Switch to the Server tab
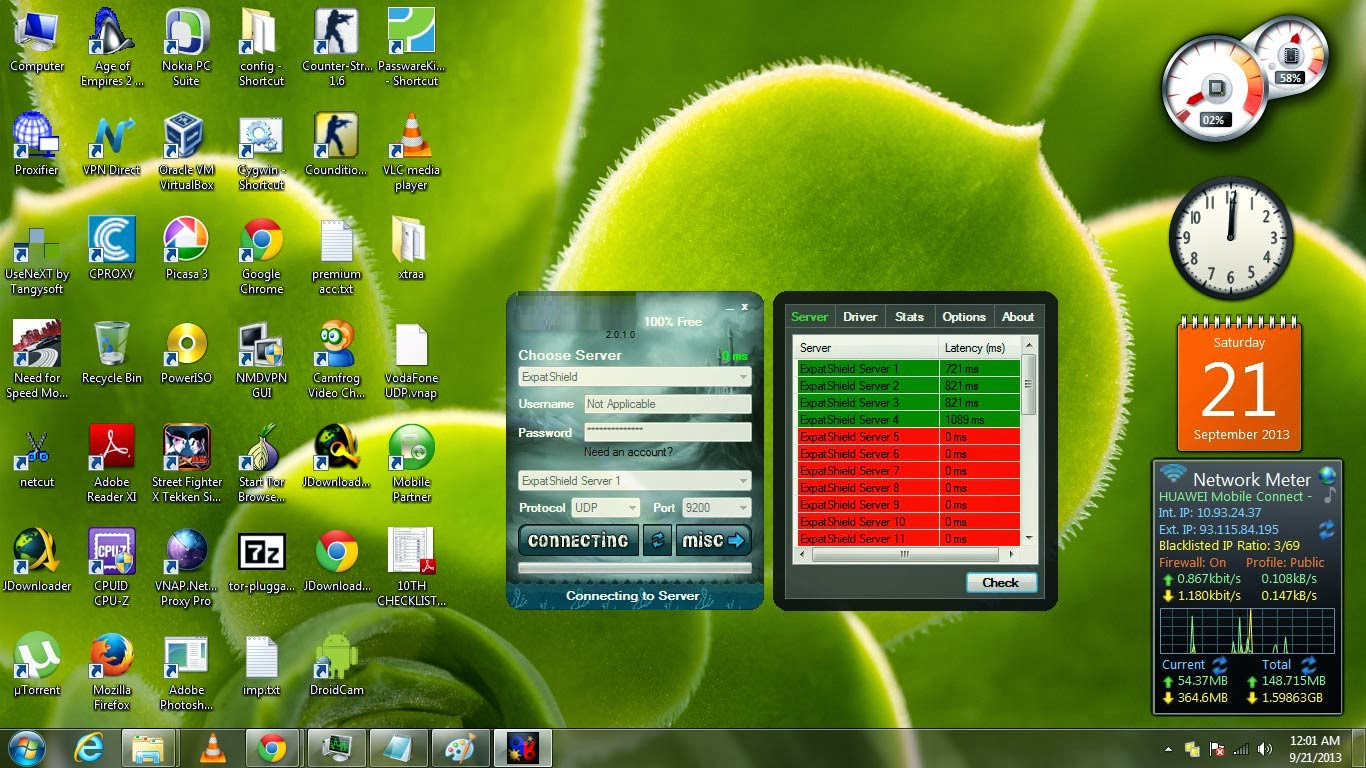The height and width of the screenshot is (768, 1366). (x=809, y=317)
